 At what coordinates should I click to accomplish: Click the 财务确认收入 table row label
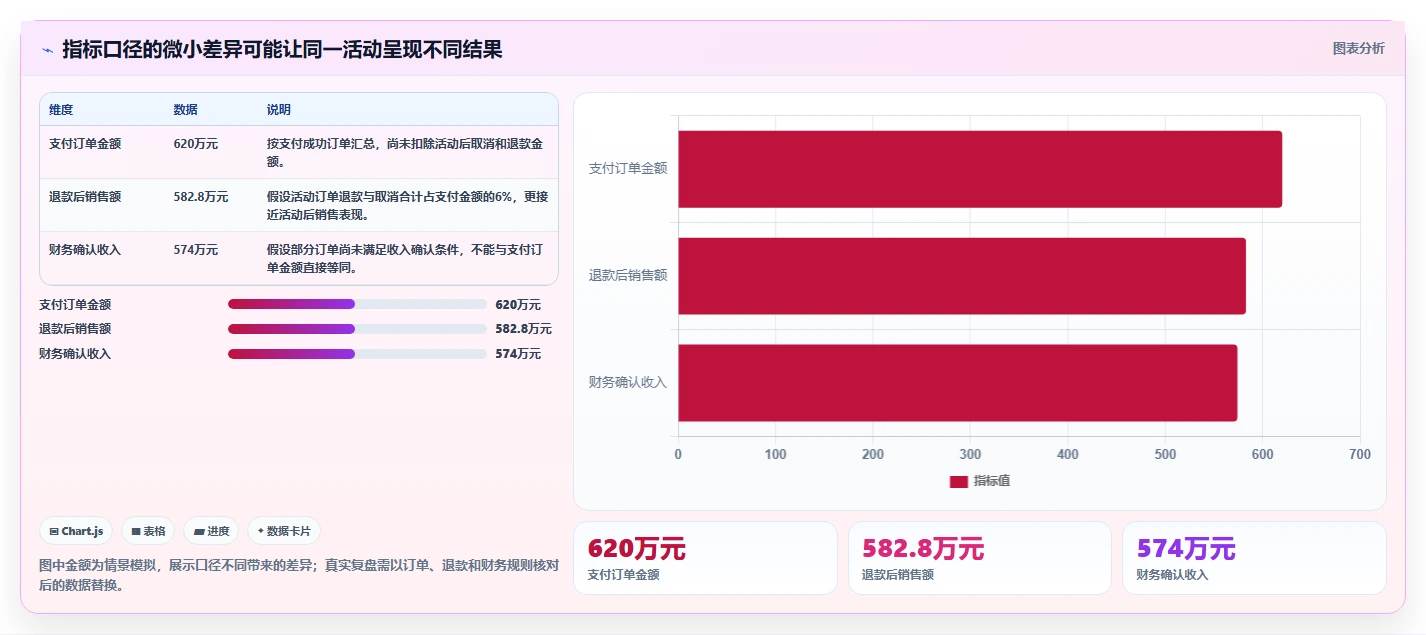pyautogui.click(x=85, y=249)
